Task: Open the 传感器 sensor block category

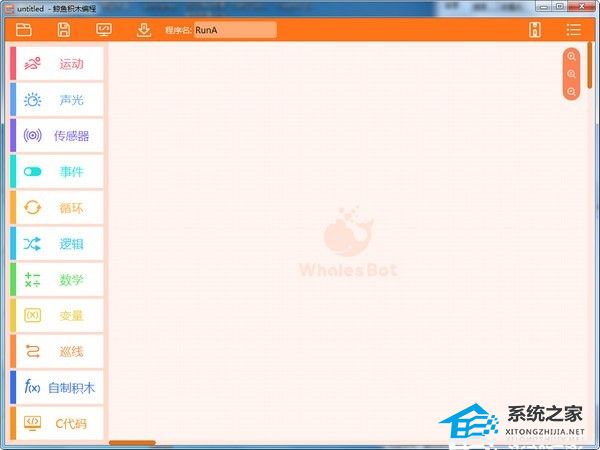Action: (x=57, y=135)
